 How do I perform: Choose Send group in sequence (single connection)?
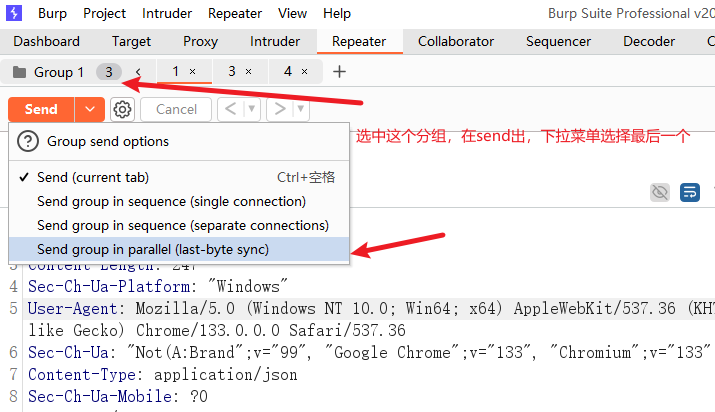click(171, 201)
